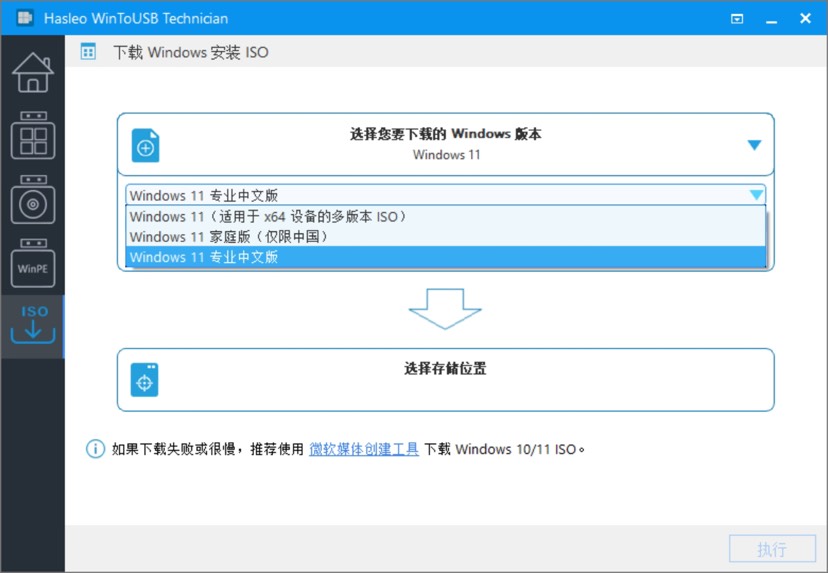Click the 执行 button
The width and height of the screenshot is (828, 573).
pyautogui.click(x=773, y=549)
